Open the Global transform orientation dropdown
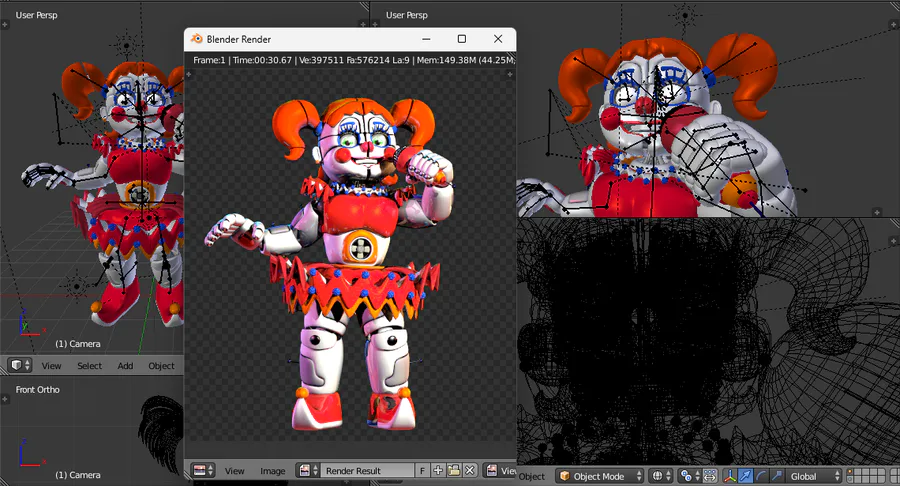900x486 pixels. tap(813, 476)
